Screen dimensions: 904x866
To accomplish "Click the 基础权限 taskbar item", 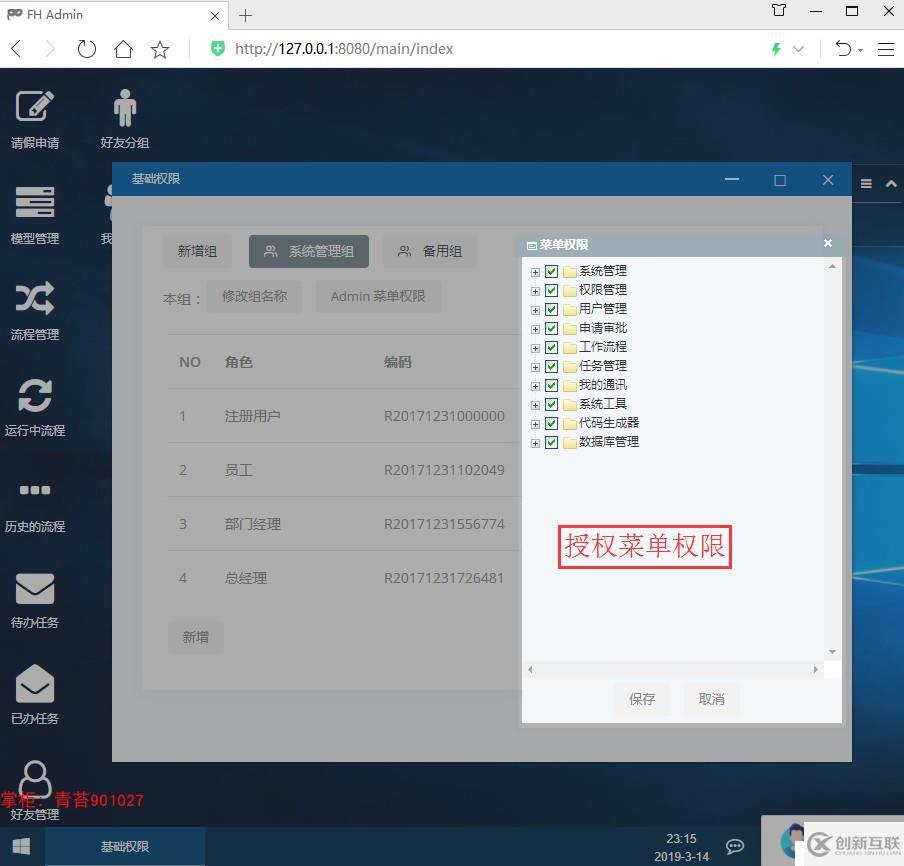I will 125,846.
